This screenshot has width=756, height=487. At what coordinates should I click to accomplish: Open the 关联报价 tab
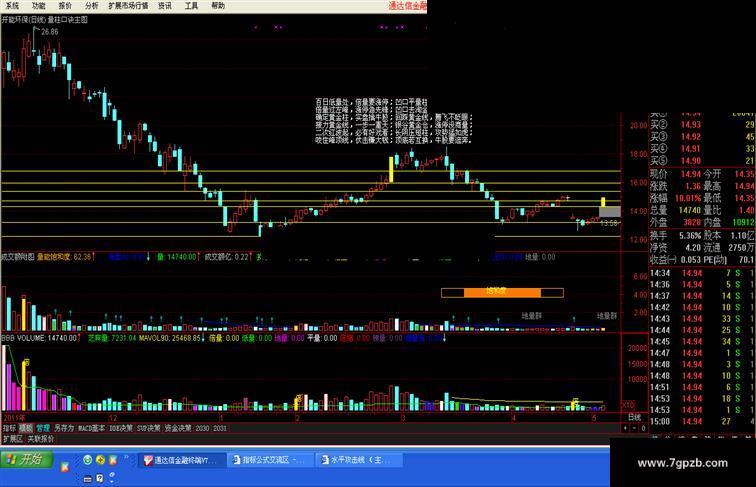(41, 439)
